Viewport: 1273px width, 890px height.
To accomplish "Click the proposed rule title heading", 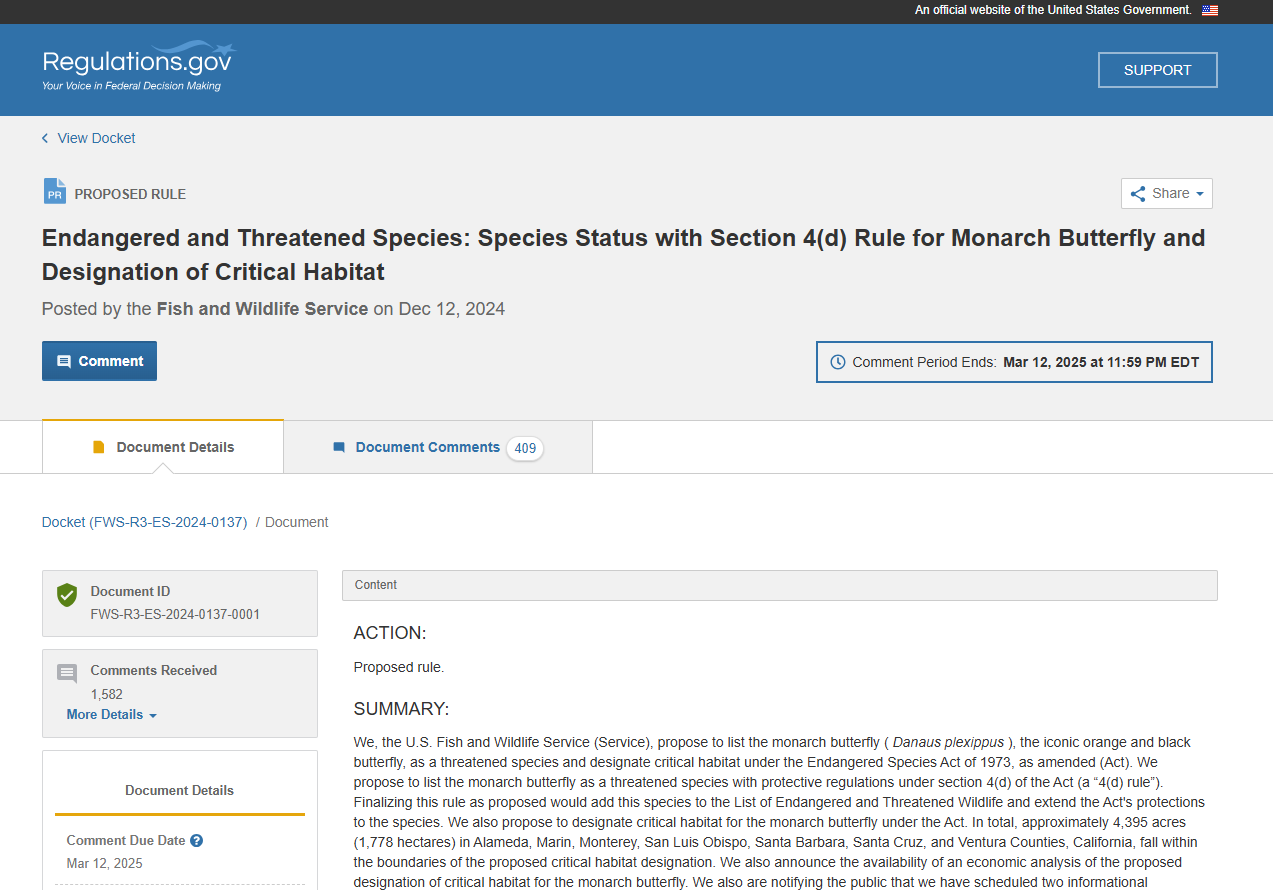I will [x=624, y=255].
